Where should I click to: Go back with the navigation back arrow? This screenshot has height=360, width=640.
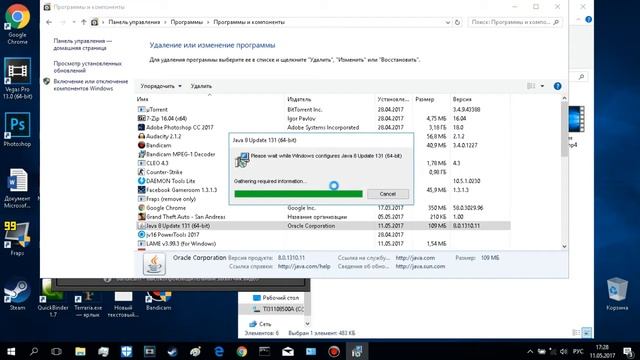point(49,22)
